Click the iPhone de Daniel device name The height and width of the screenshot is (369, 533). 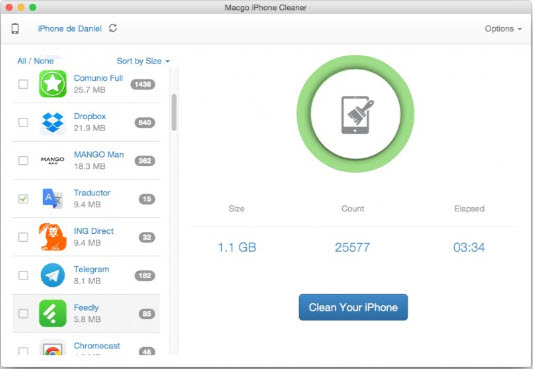[70, 29]
